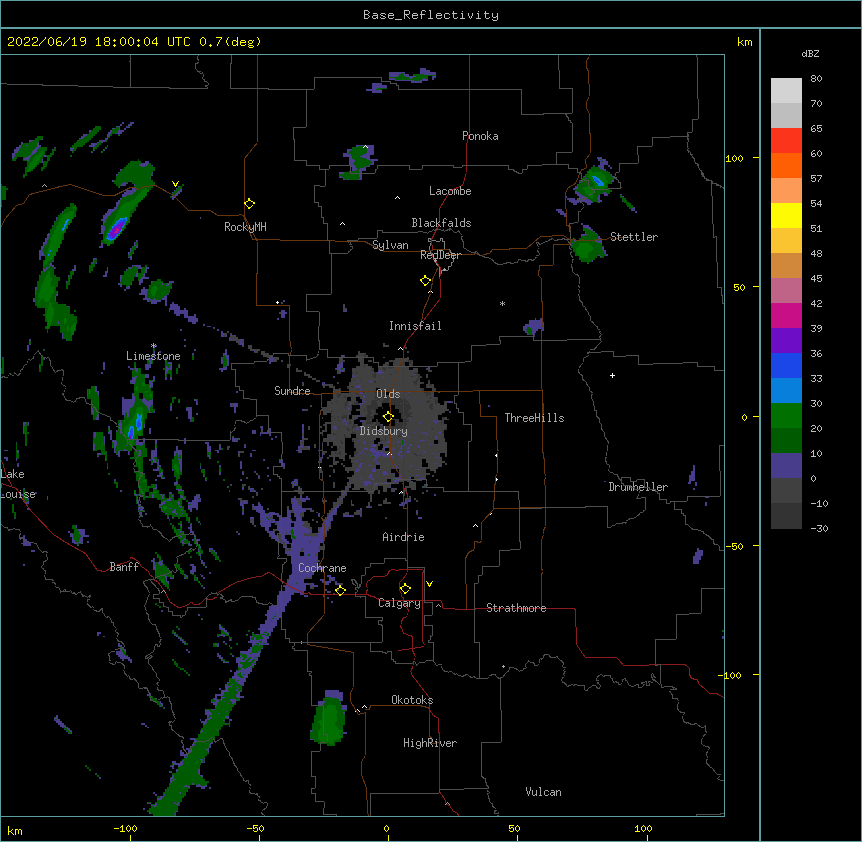Click the RockyMH label
The height and width of the screenshot is (842, 862).
point(245,227)
